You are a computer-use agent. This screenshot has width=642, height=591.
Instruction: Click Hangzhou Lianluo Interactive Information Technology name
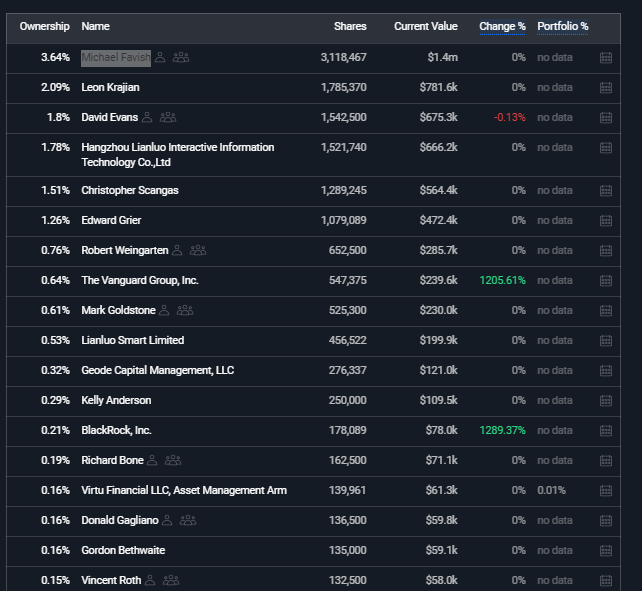point(178,155)
